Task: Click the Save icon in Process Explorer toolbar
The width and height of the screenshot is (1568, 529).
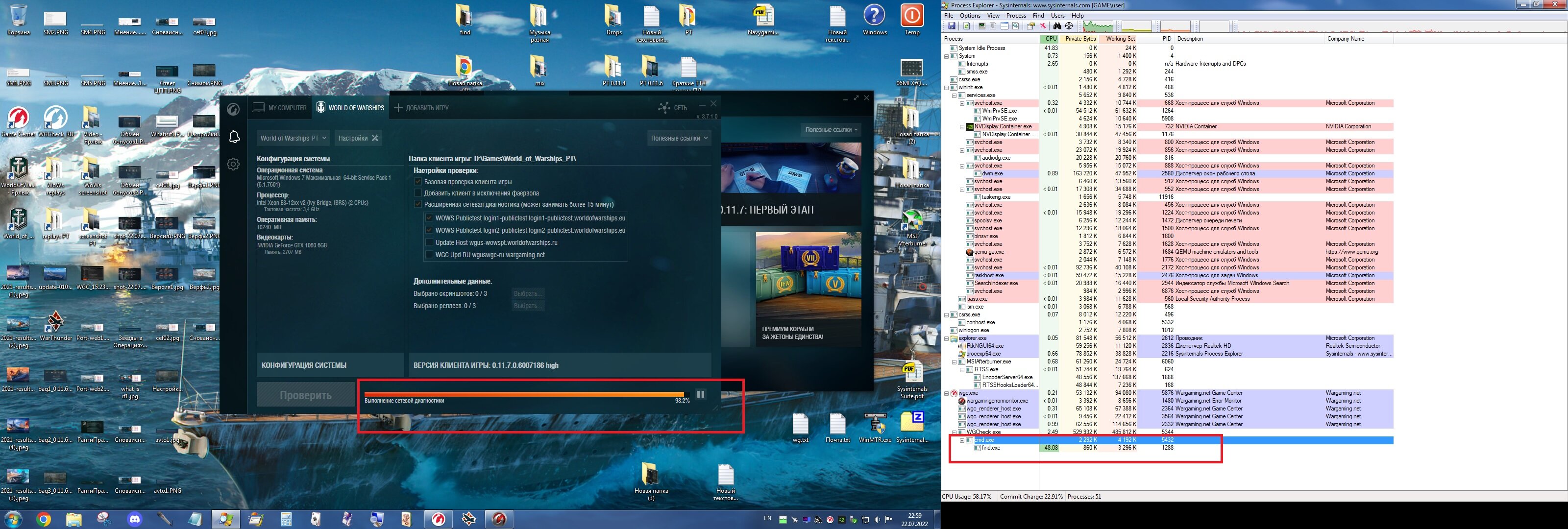Action: click(x=952, y=25)
